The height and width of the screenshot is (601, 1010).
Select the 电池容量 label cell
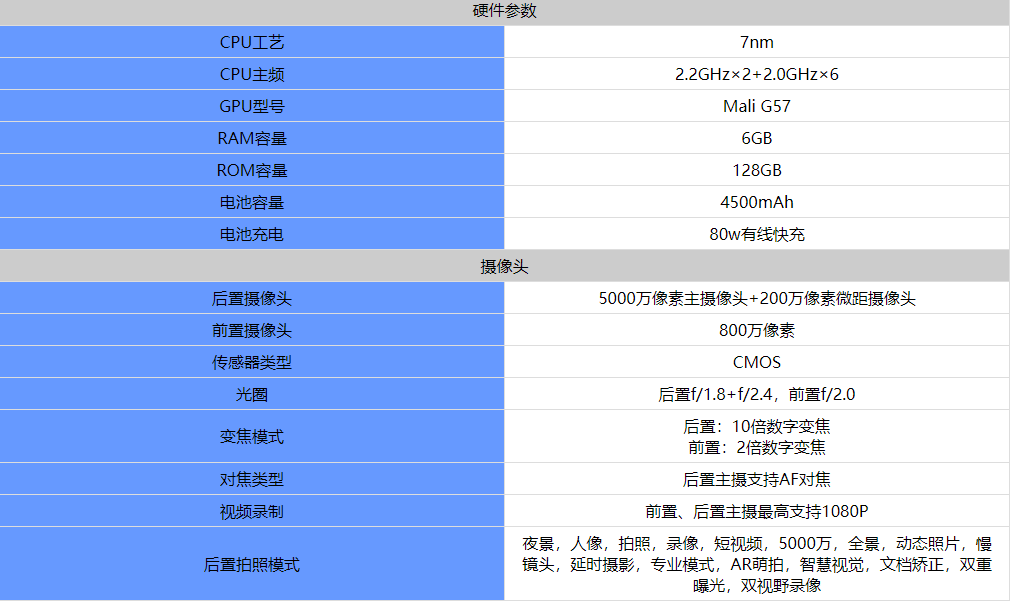point(252,202)
